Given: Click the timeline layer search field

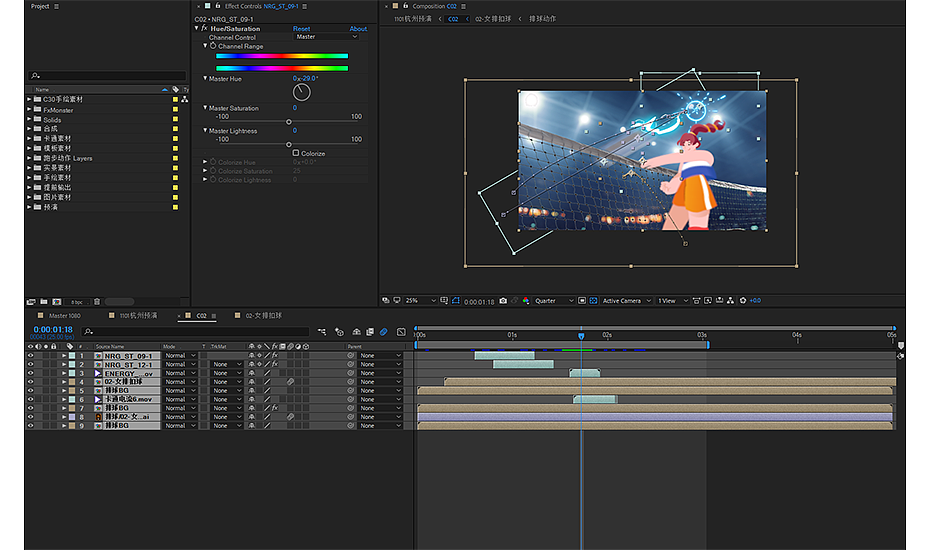Looking at the screenshot, I should click(x=196, y=332).
